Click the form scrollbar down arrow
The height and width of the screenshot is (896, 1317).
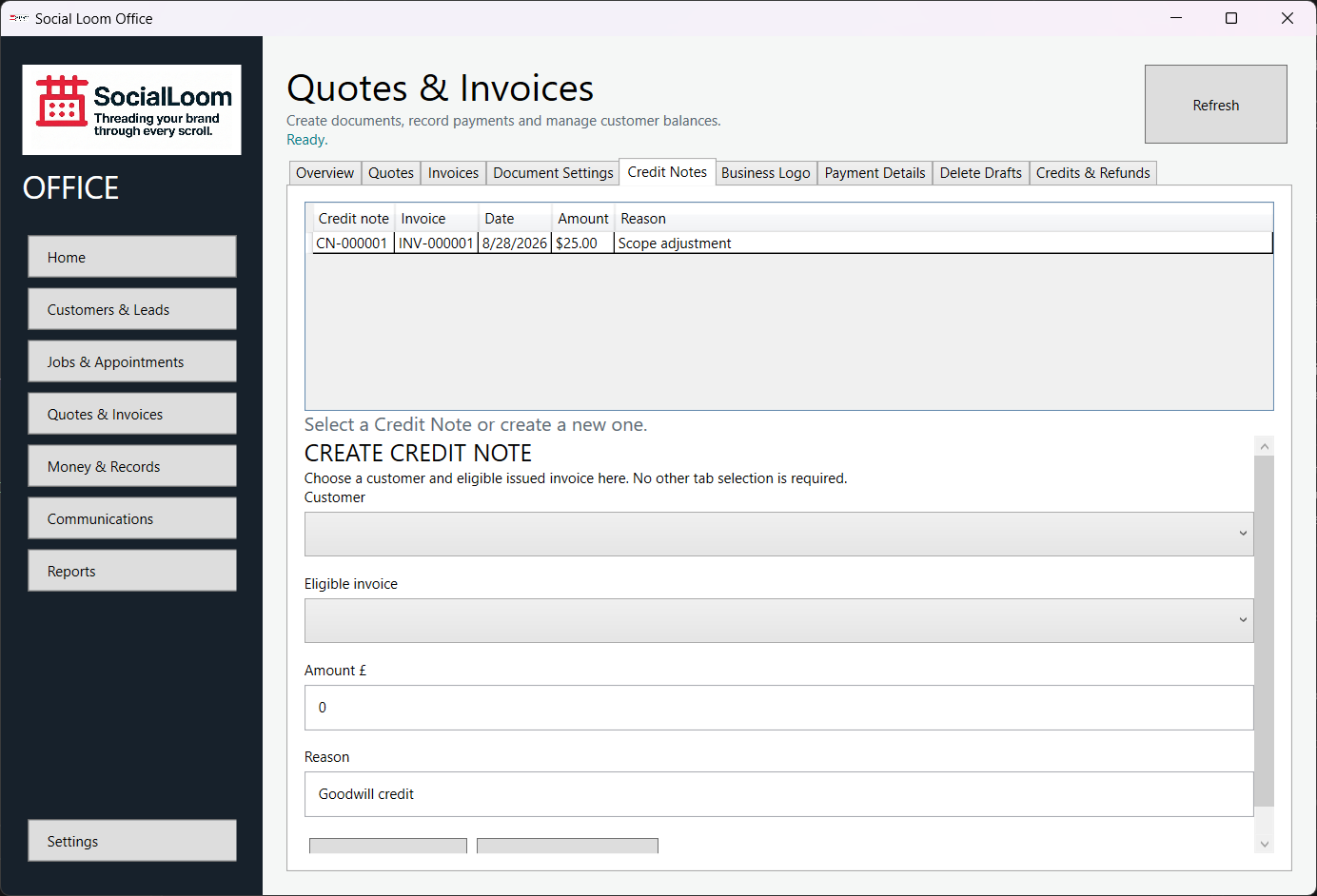(x=1264, y=844)
